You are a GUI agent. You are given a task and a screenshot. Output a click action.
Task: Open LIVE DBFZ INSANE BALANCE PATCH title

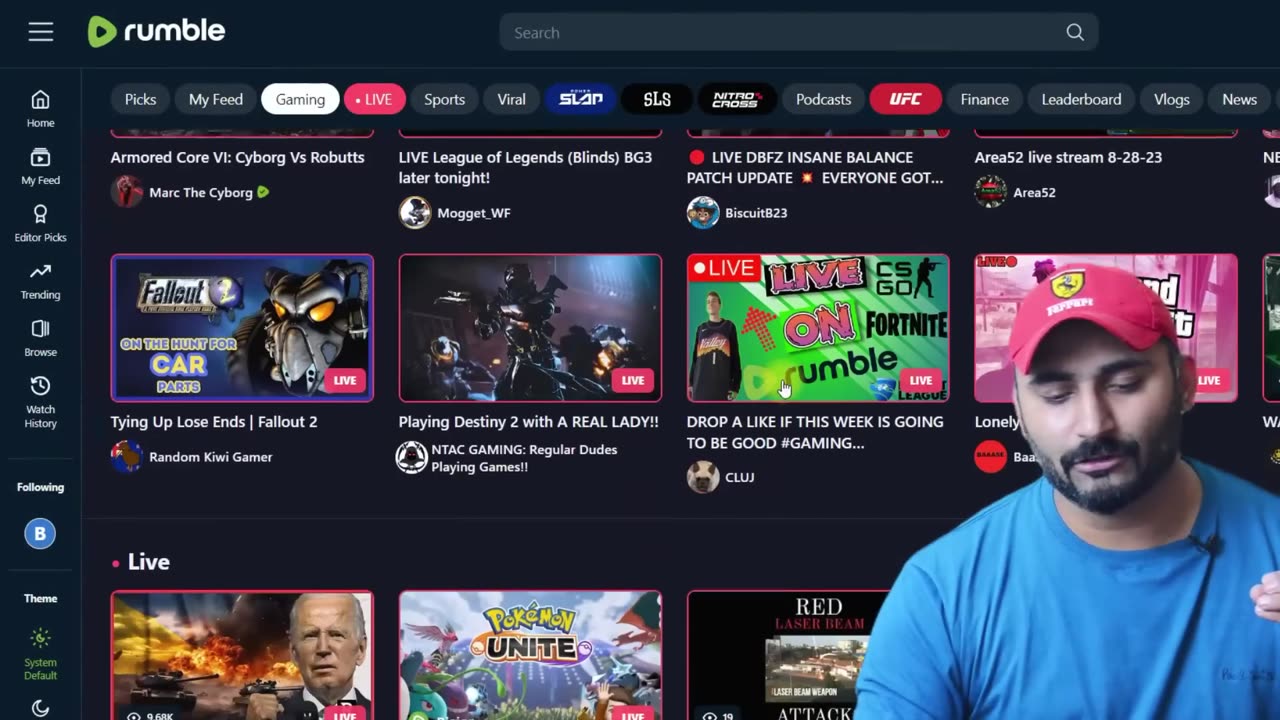click(x=815, y=167)
